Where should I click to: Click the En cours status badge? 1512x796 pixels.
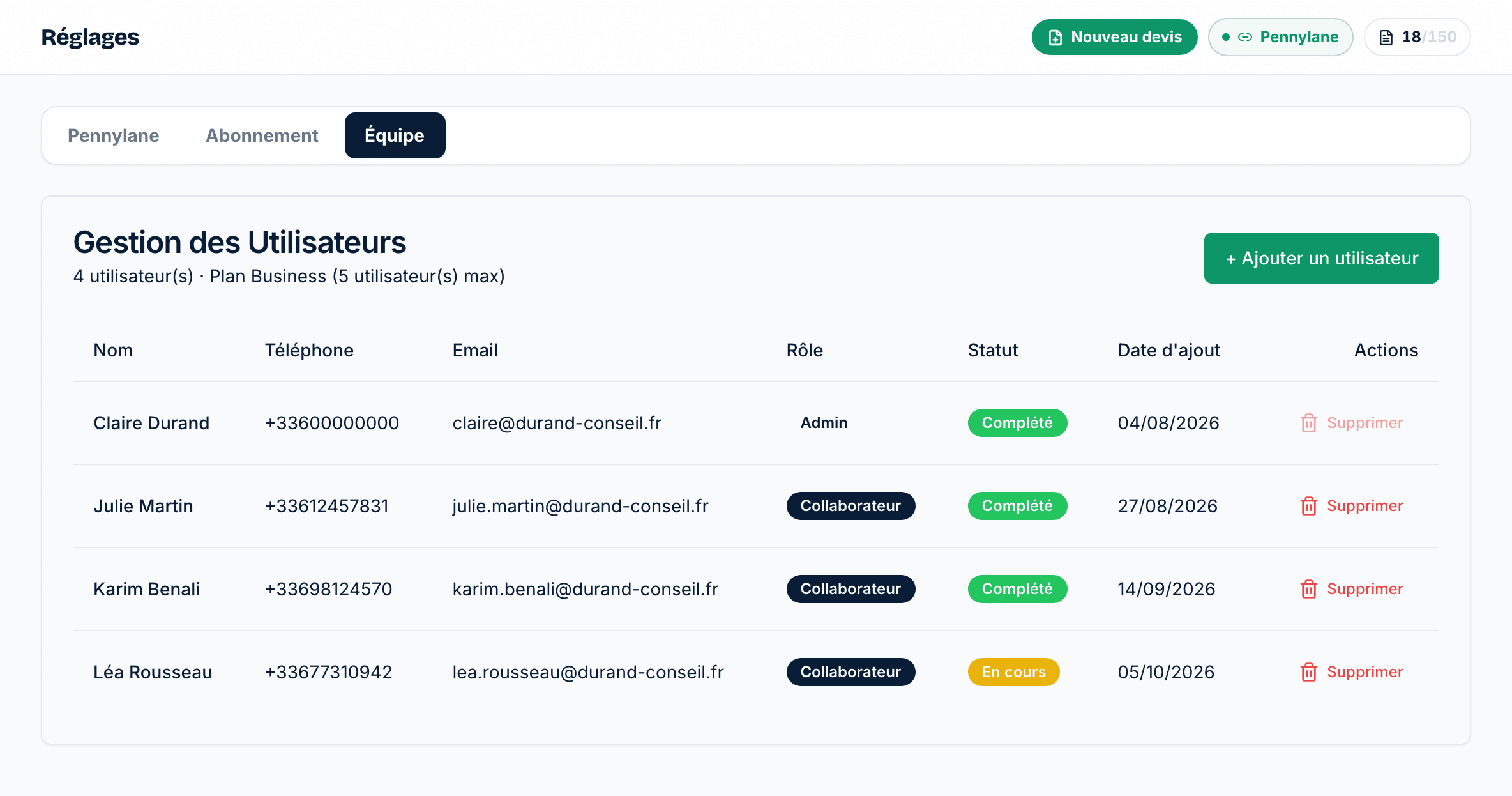pos(1014,672)
